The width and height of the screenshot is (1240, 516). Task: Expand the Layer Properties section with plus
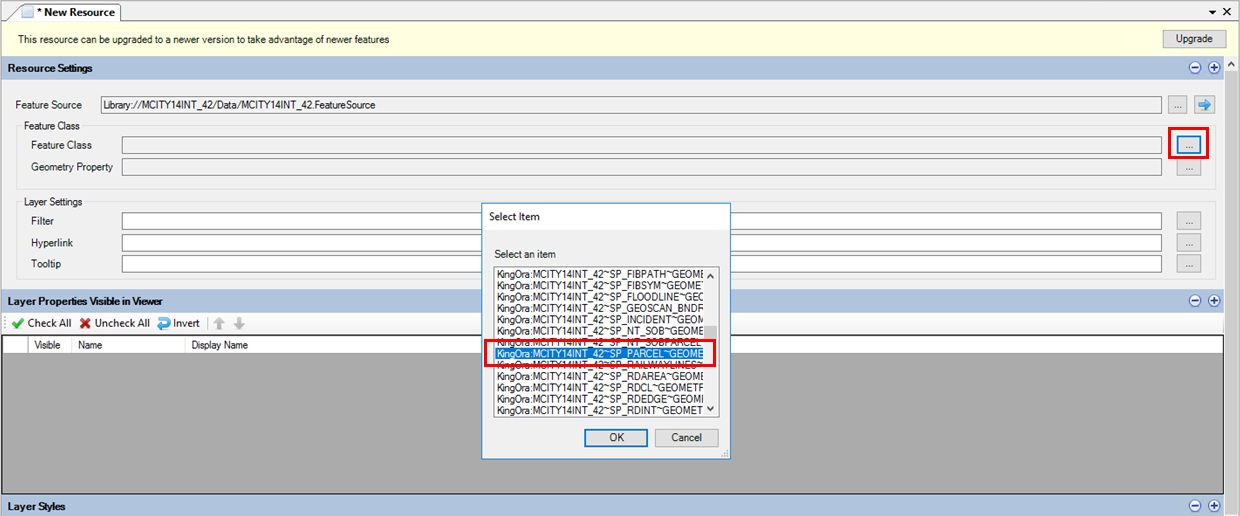[1214, 301]
